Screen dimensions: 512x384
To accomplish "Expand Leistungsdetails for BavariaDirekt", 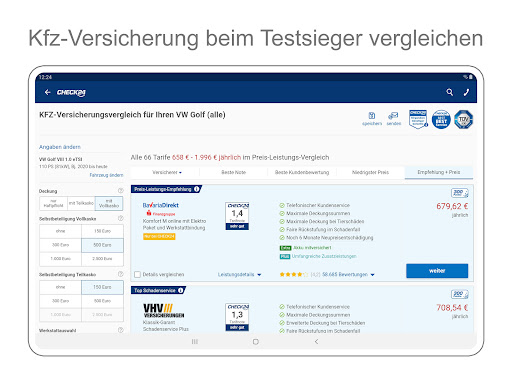I will 239,275.
